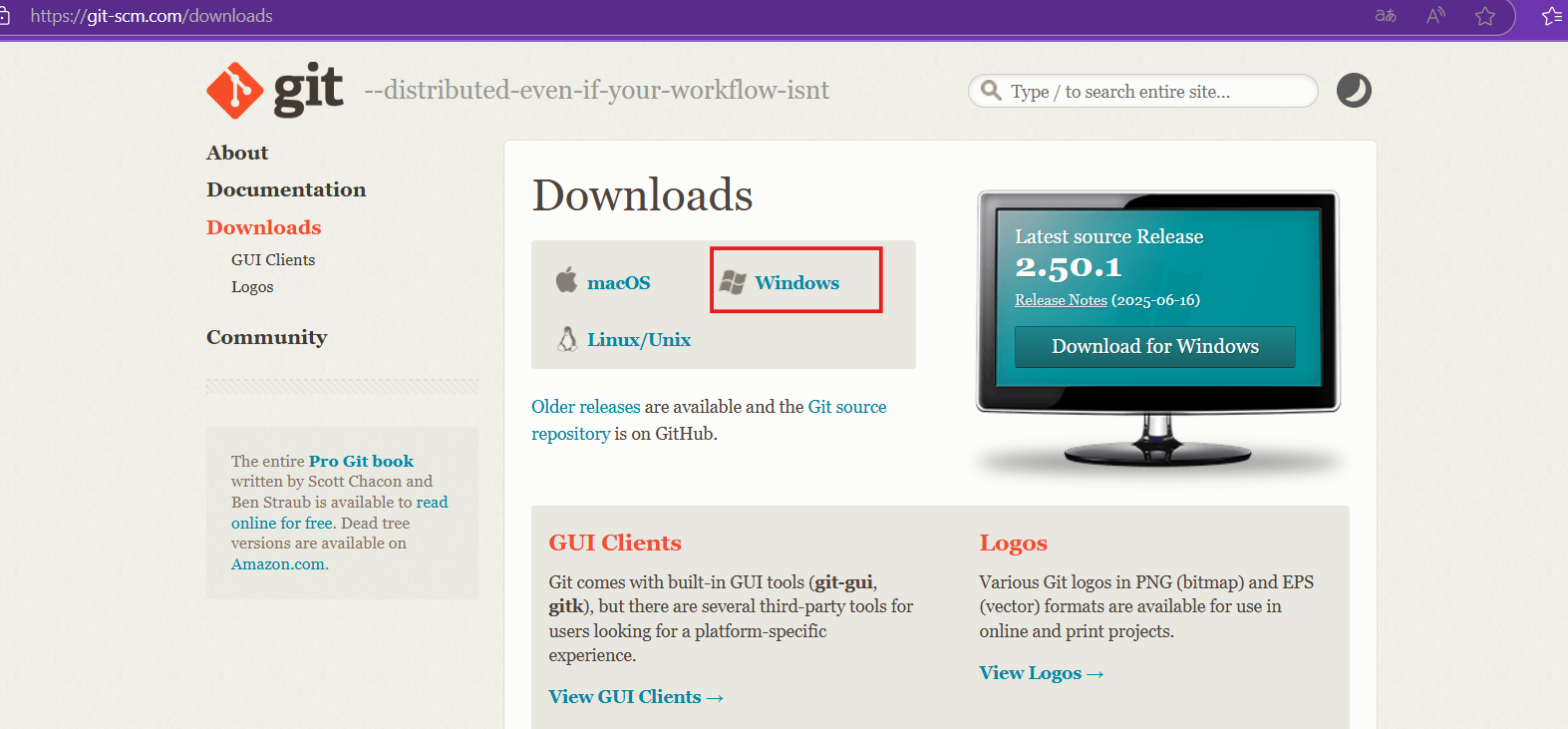Click the translate icon in address bar
1568x729 pixels.
coord(1386,16)
